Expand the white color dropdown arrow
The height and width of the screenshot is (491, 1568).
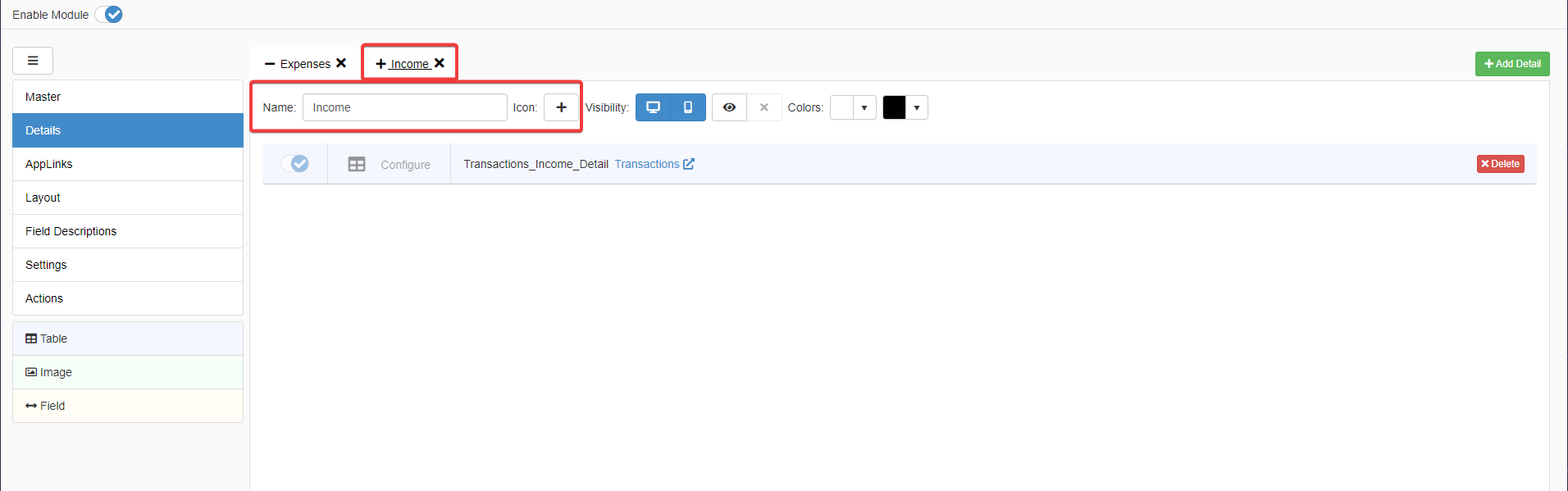pos(864,107)
